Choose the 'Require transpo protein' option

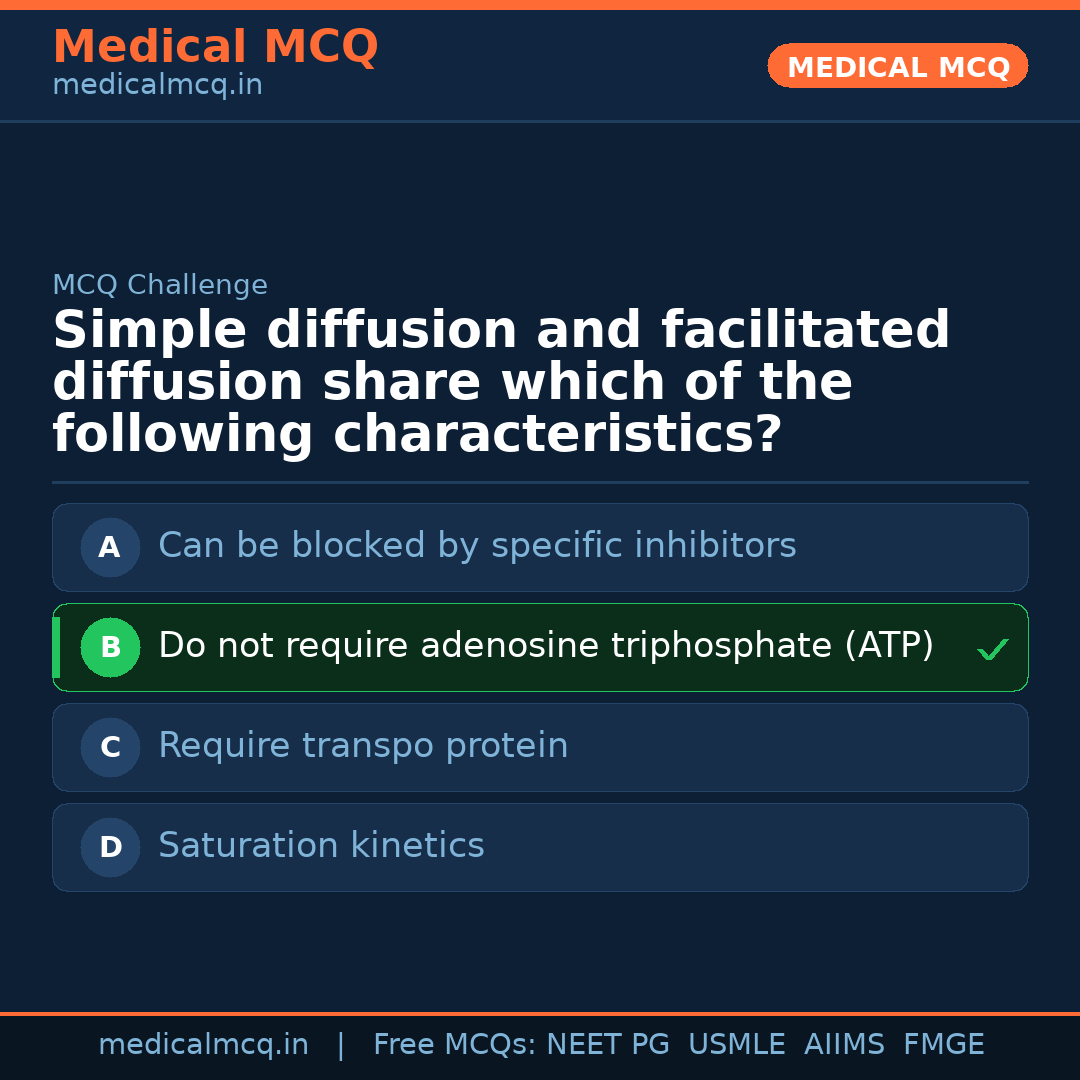pyautogui.click(x=363, y=746)
